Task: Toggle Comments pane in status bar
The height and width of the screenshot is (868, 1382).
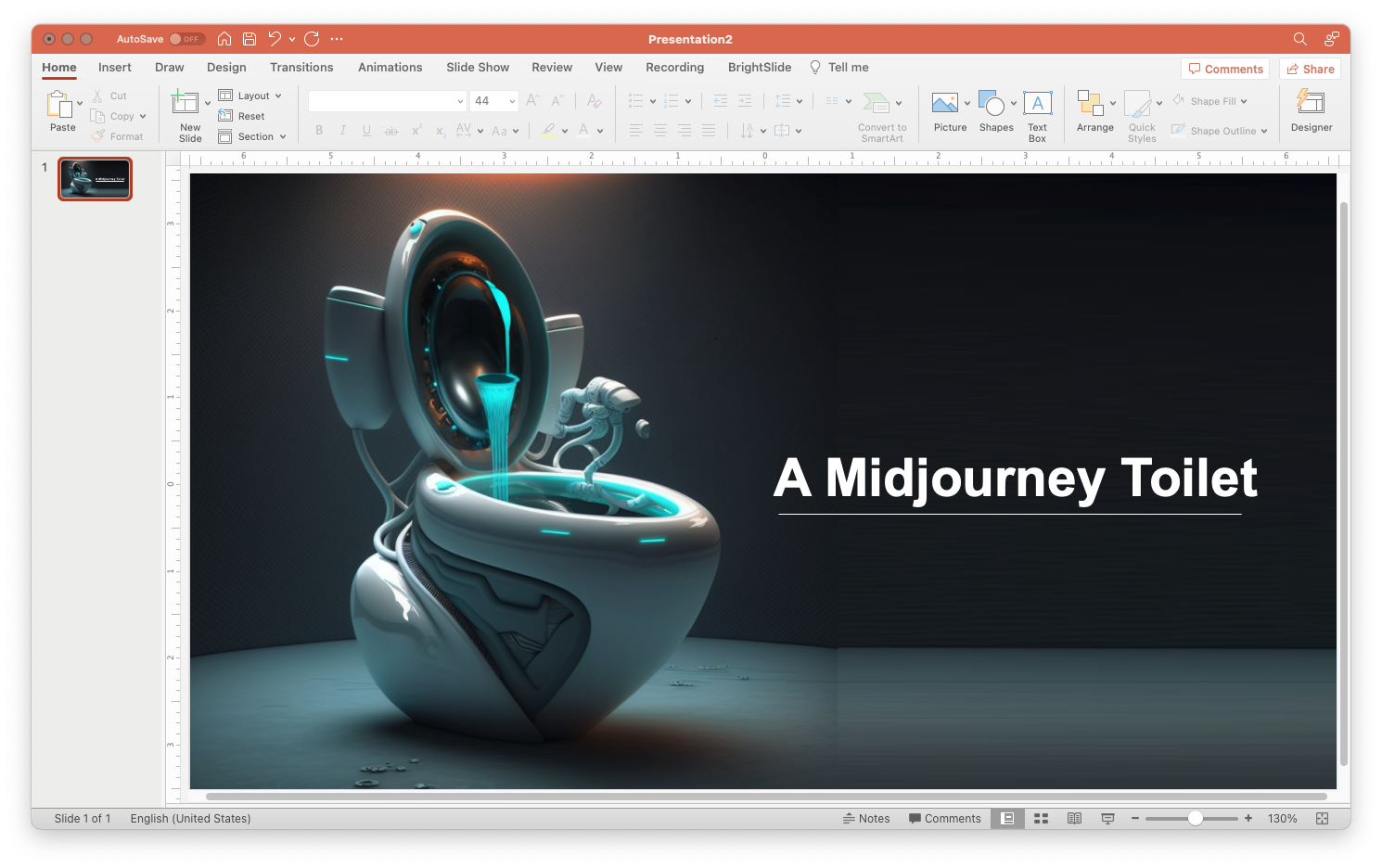Action: [944, 819]
